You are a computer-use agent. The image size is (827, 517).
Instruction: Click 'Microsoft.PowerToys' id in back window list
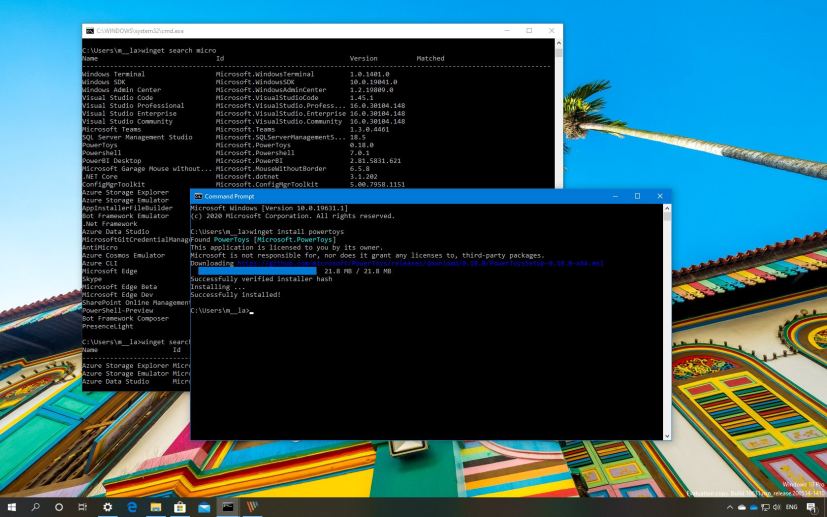253,145
